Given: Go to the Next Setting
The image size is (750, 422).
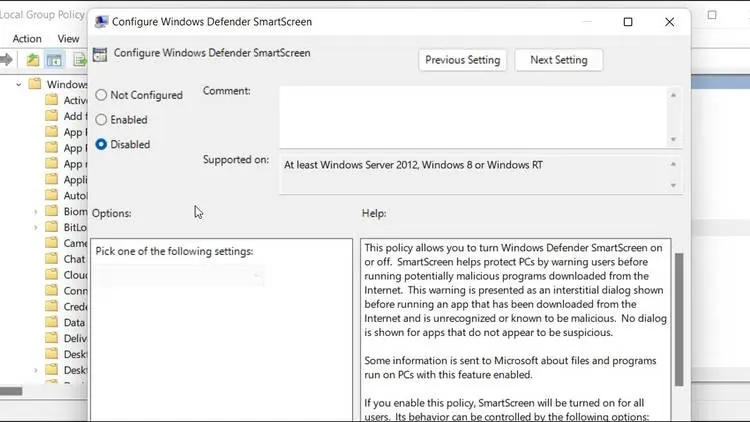Looking at the screenshot, I should click(558, 60).
